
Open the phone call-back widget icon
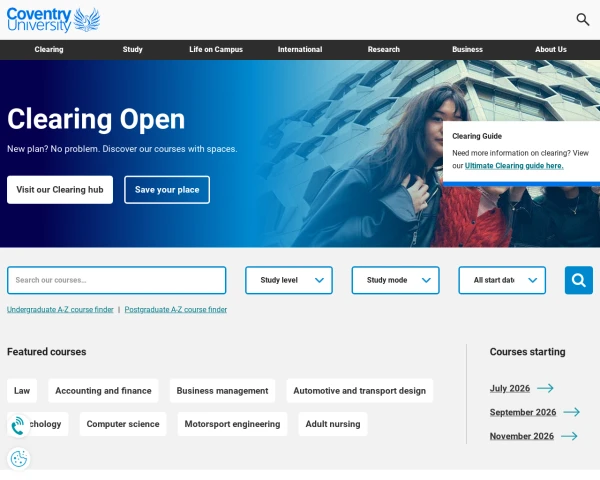coord(18,426)
